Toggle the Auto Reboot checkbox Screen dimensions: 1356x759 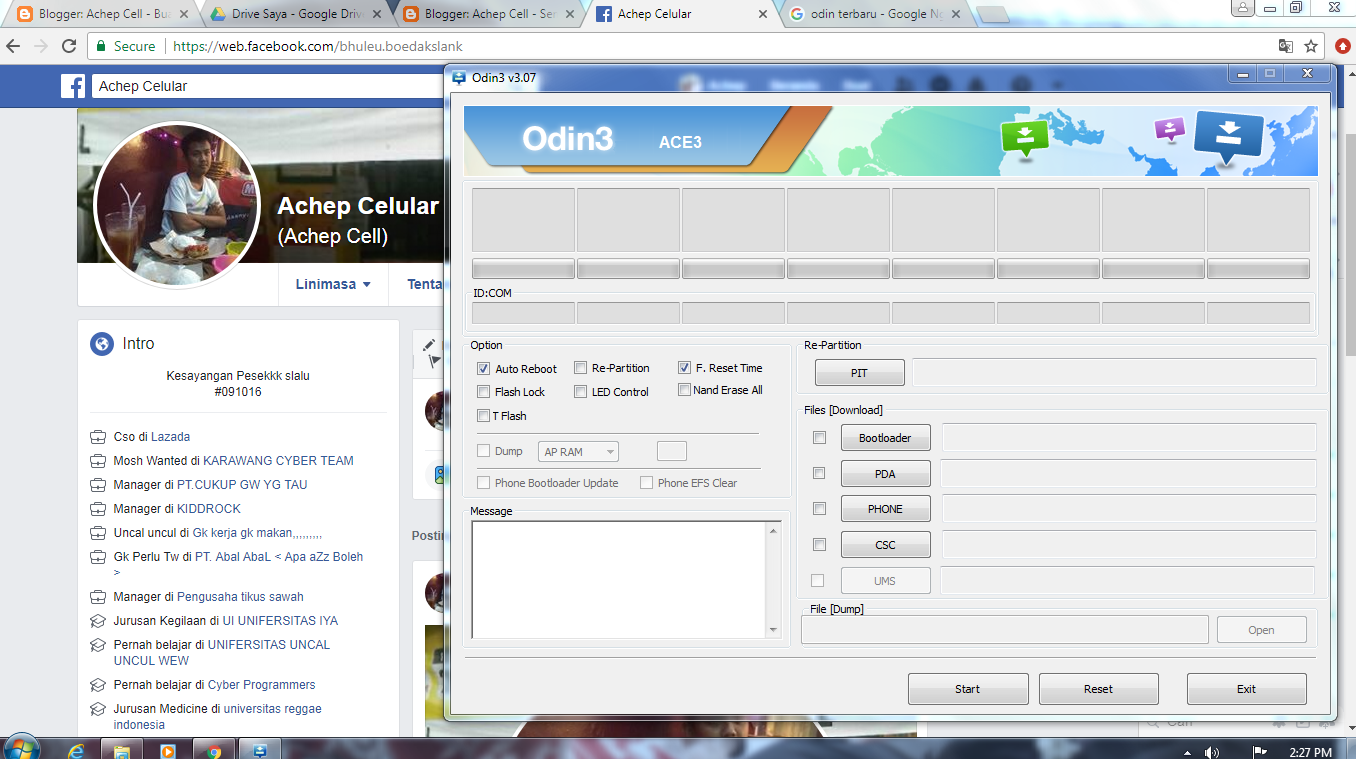[x=484, y=369]
